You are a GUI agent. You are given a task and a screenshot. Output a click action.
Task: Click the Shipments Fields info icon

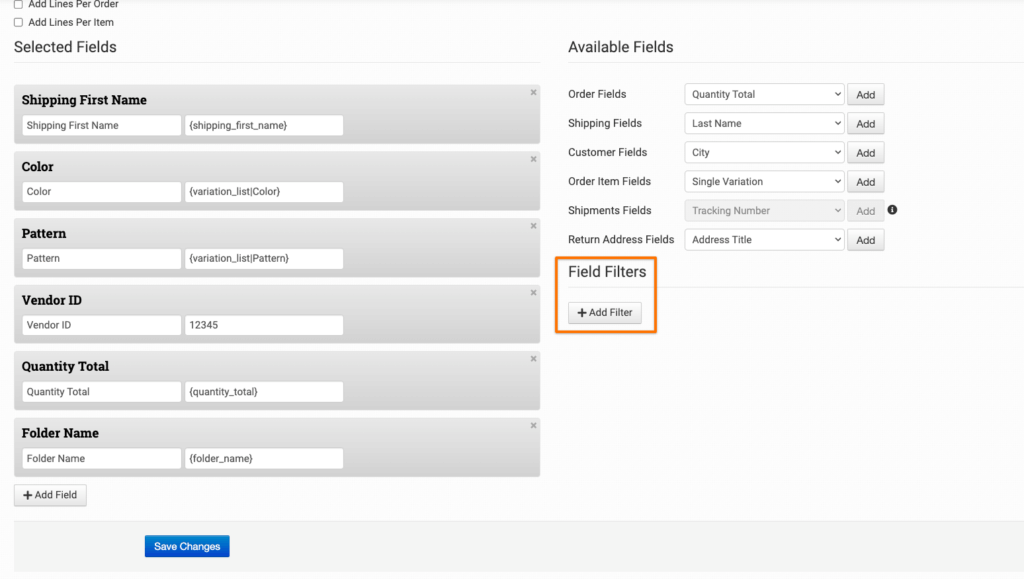pyautogui.click(x=892, y=210)
